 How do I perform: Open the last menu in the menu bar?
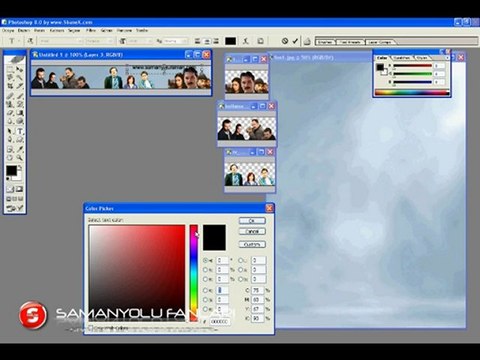click(142, 30)
